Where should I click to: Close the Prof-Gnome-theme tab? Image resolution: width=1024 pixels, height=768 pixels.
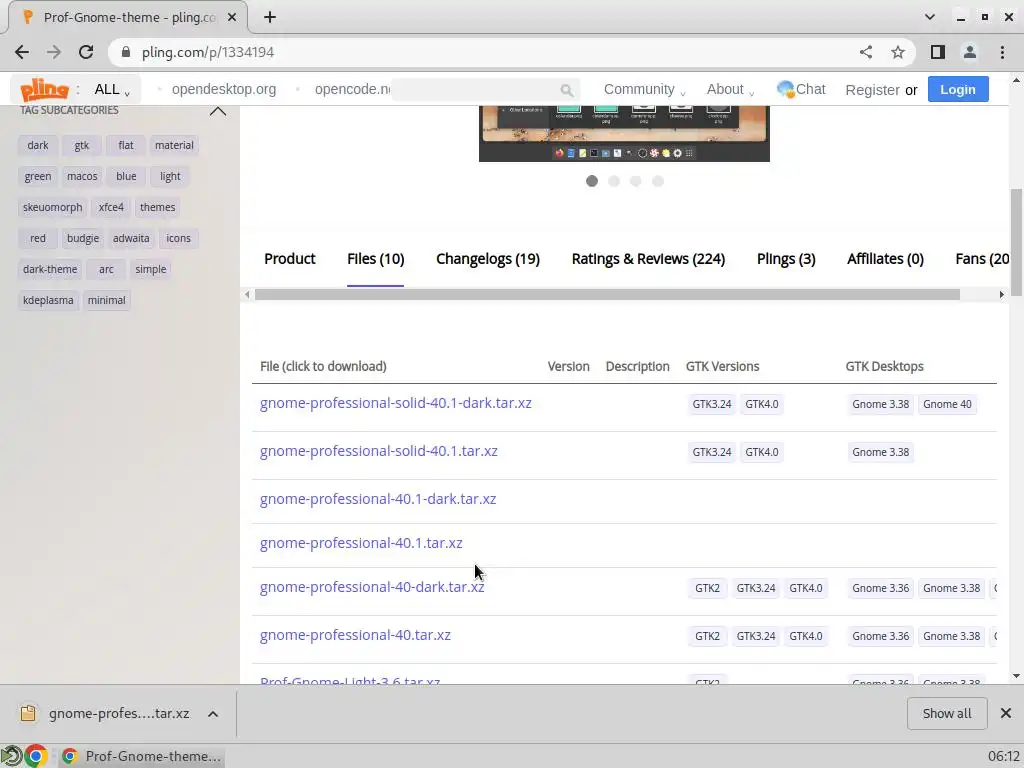pyautogui.click(x=232, y=18)
